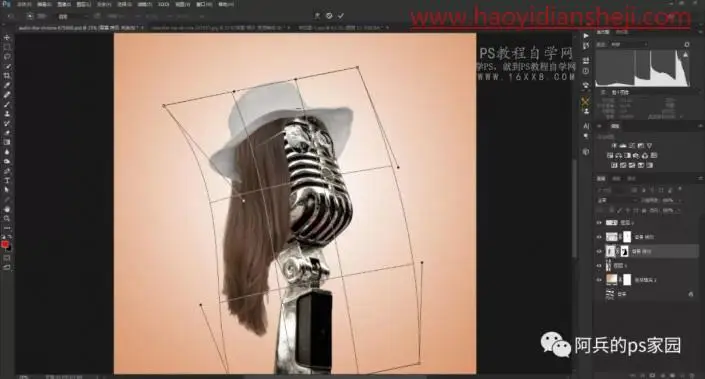705x379 pixels.
Task: Expand the layer Fill slider arrow
Action: (x=678, y=210)
